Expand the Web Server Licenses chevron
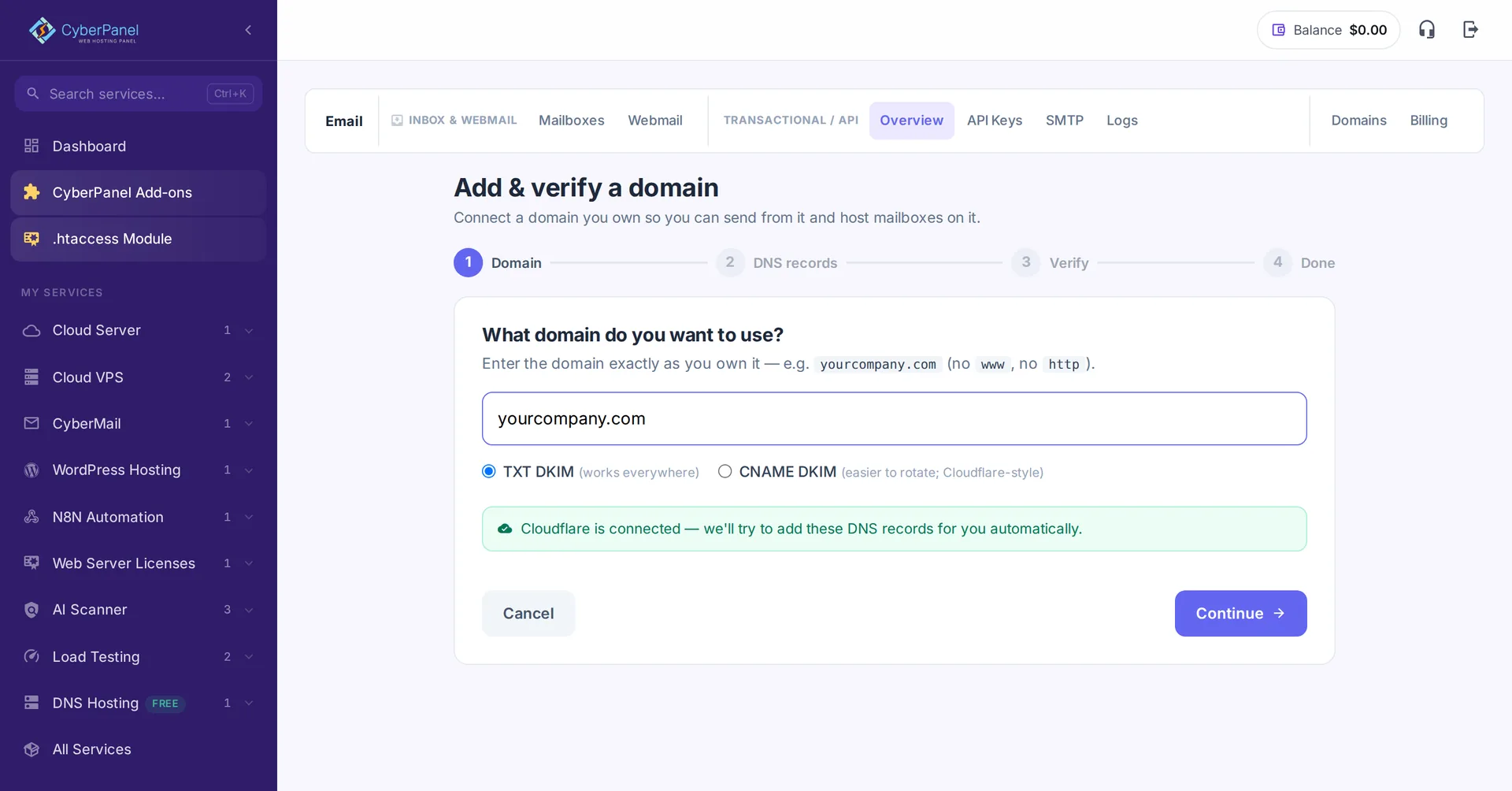This screenshot has height=791, width=1512. (x=249, y=563)
